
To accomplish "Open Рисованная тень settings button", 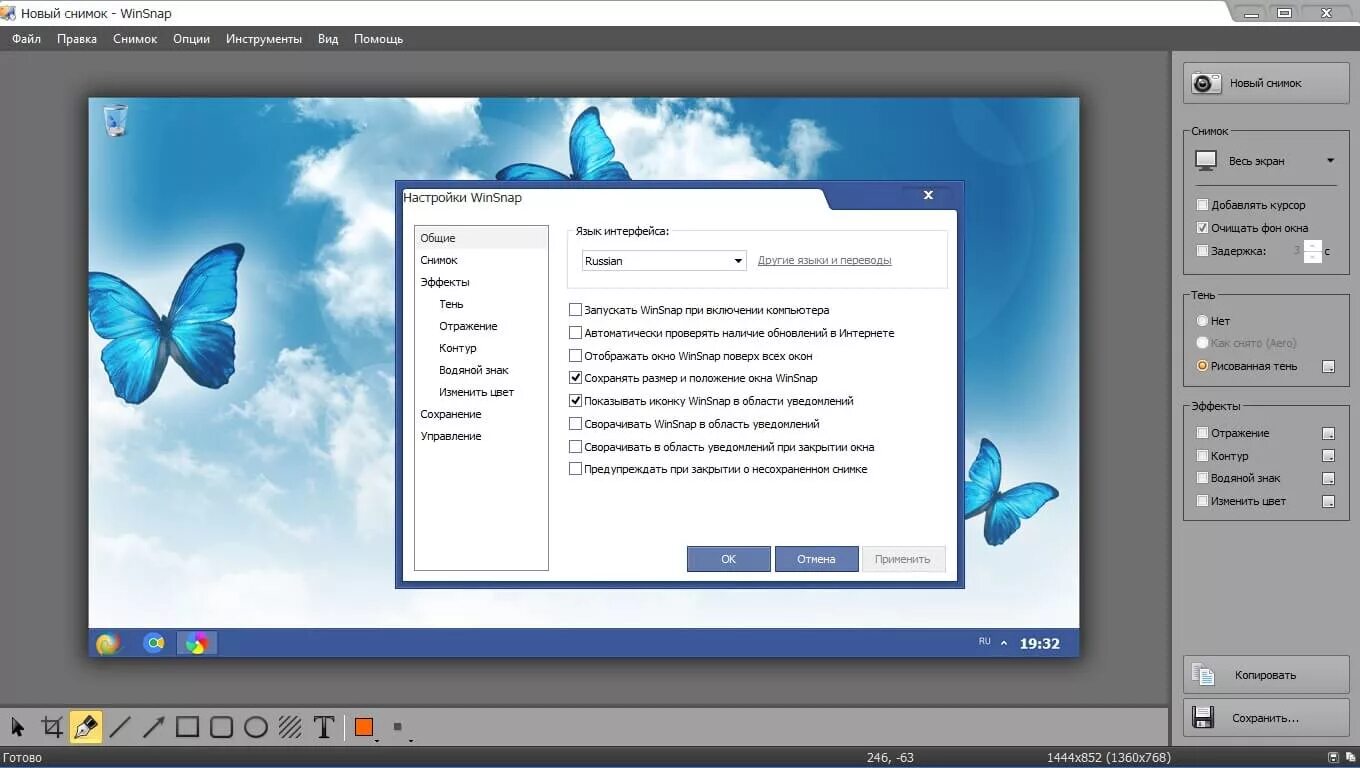I will pyautogui.click(x=1328, y=367).
